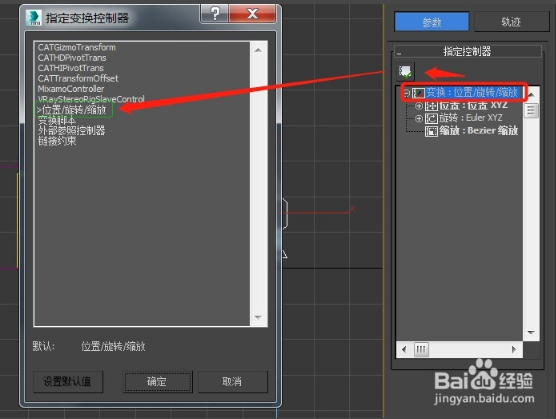The image size is (556, 419).
Task: Switch to the 参数 tab
Action: click(432, 22)
